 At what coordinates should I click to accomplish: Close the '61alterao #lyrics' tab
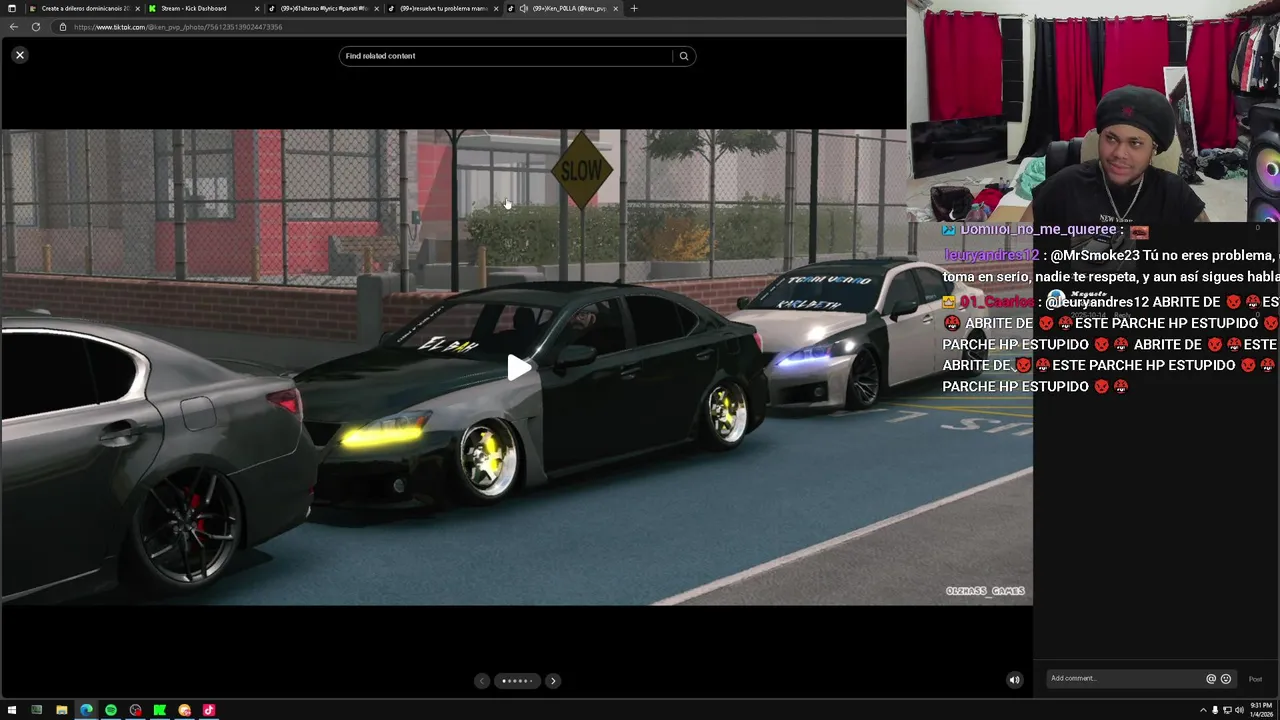tap(376, 8)
